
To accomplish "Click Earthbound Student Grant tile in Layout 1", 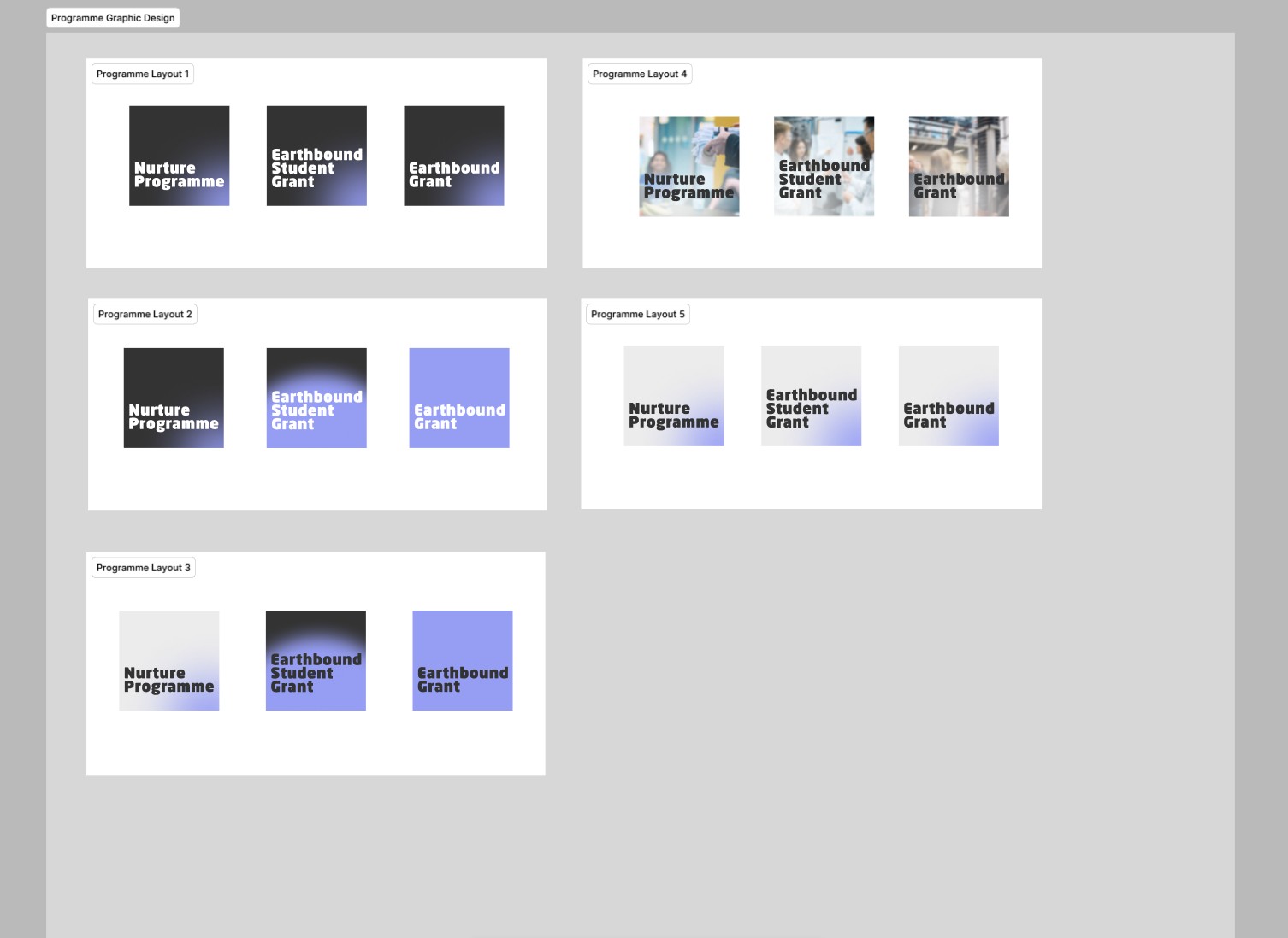I will (316, 156).
